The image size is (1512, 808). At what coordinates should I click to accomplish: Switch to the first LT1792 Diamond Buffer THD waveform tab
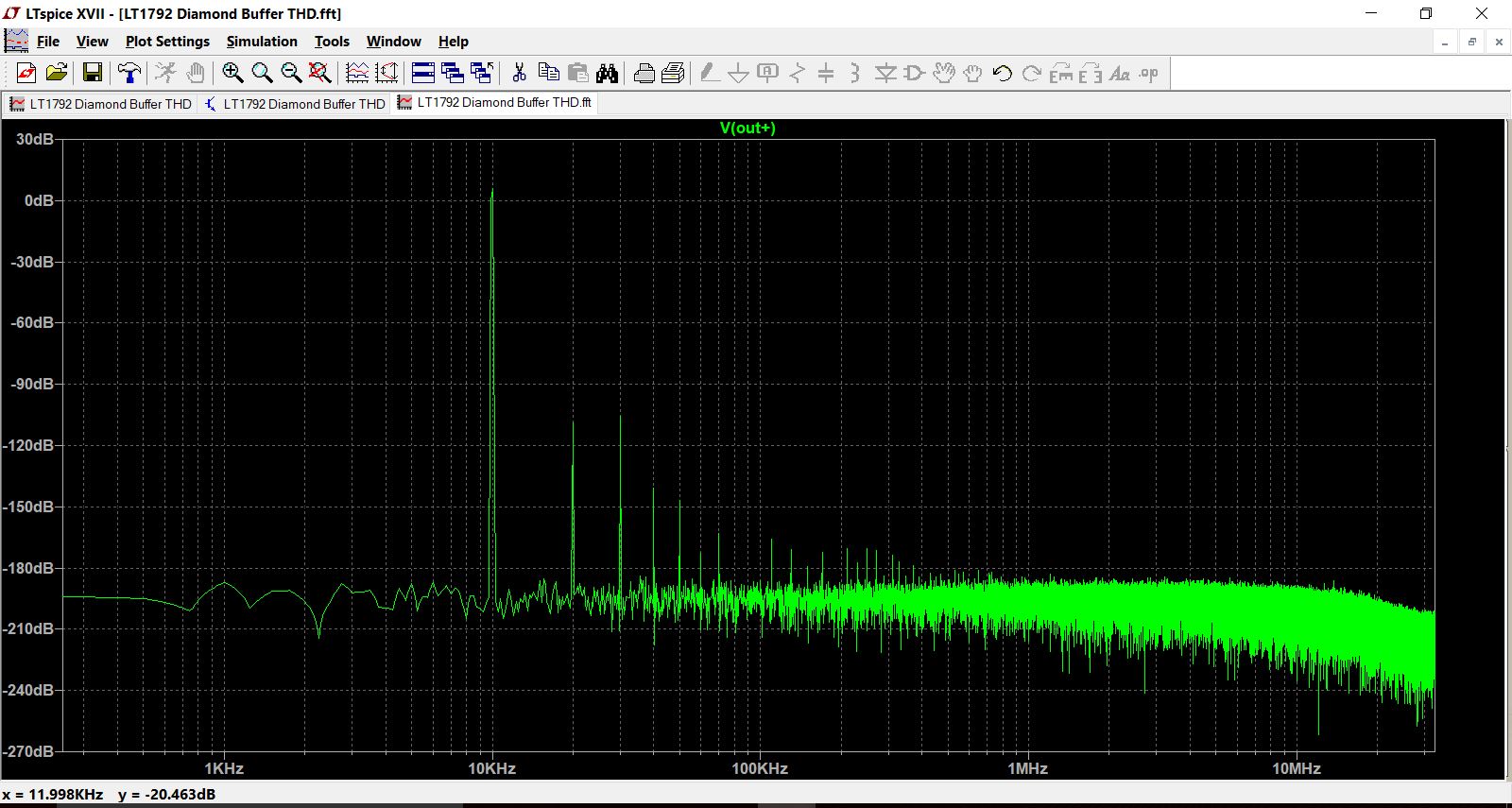coord(101,104)
